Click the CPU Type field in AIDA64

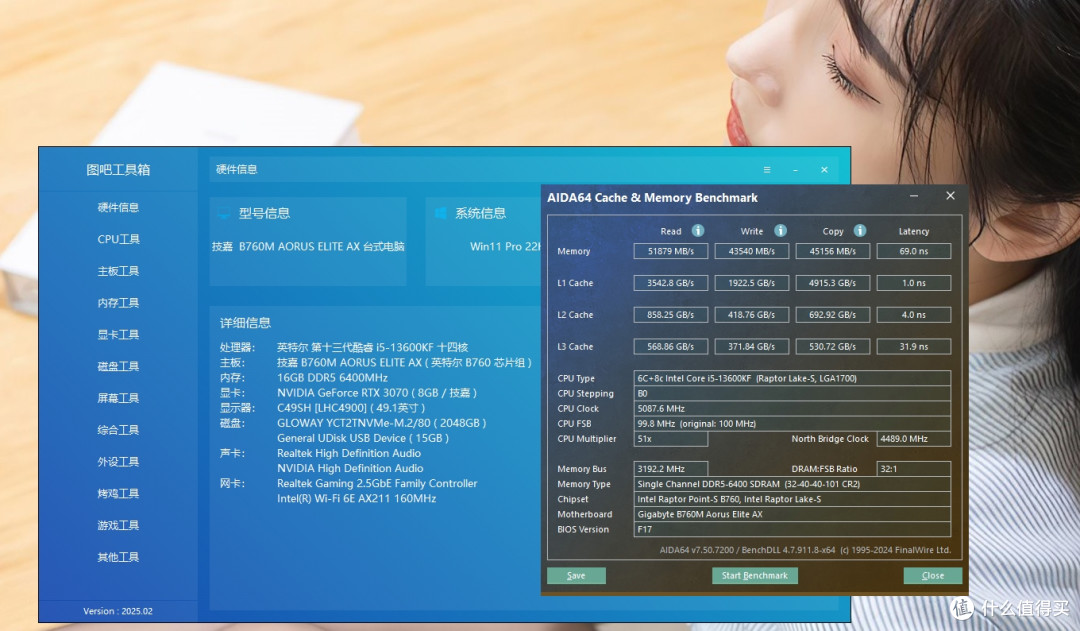(x=792, y=378)
